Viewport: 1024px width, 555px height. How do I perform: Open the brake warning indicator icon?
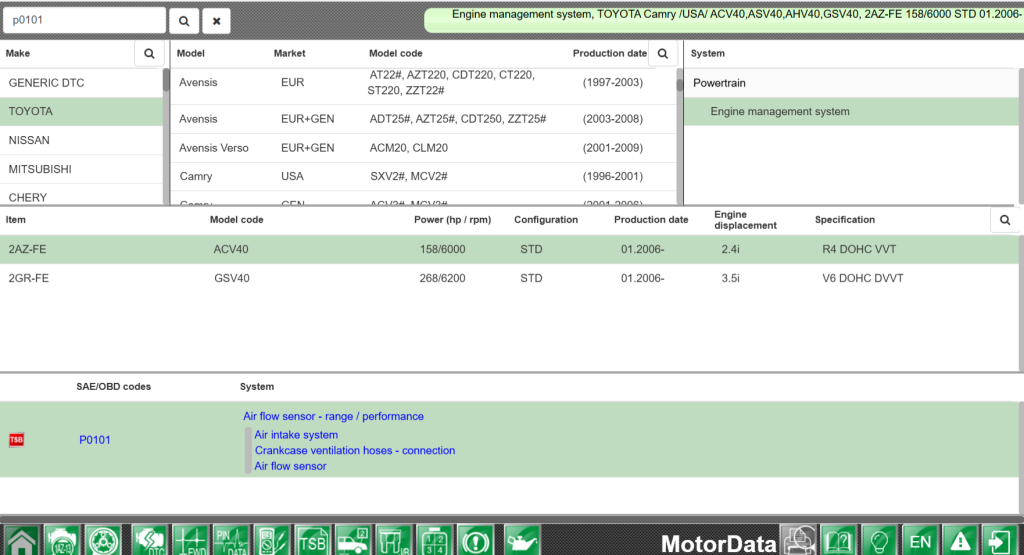(x=475, y=541)
